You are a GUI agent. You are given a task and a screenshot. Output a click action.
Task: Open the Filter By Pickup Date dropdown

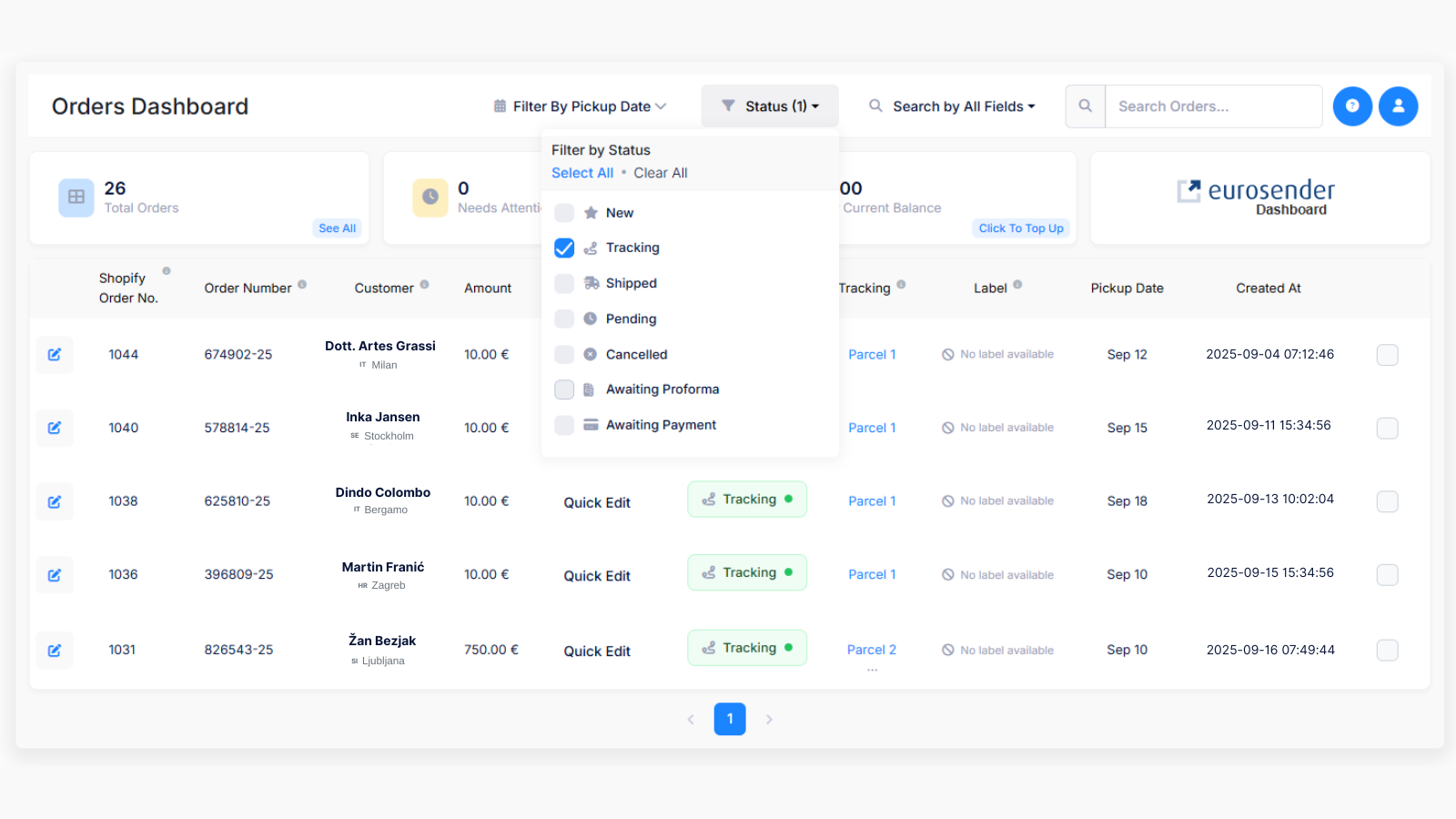click(580, 106)
